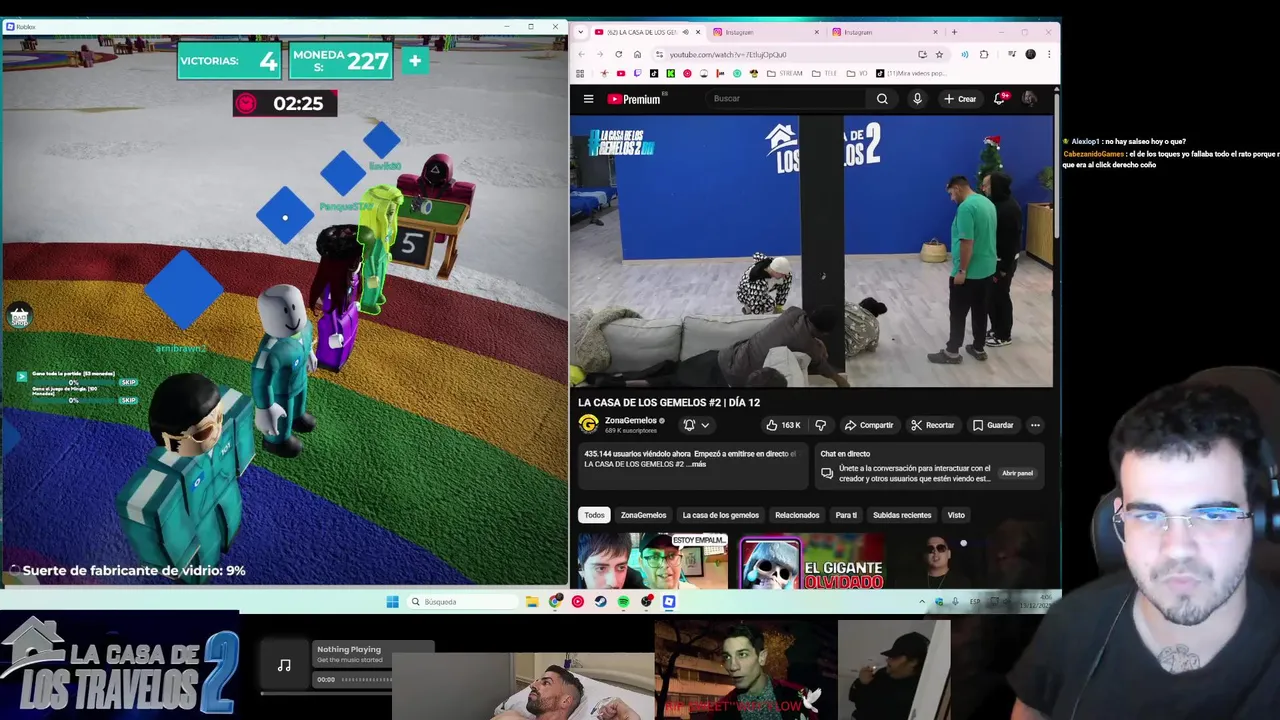Open YouTube notifications bell

click(999, 99)
